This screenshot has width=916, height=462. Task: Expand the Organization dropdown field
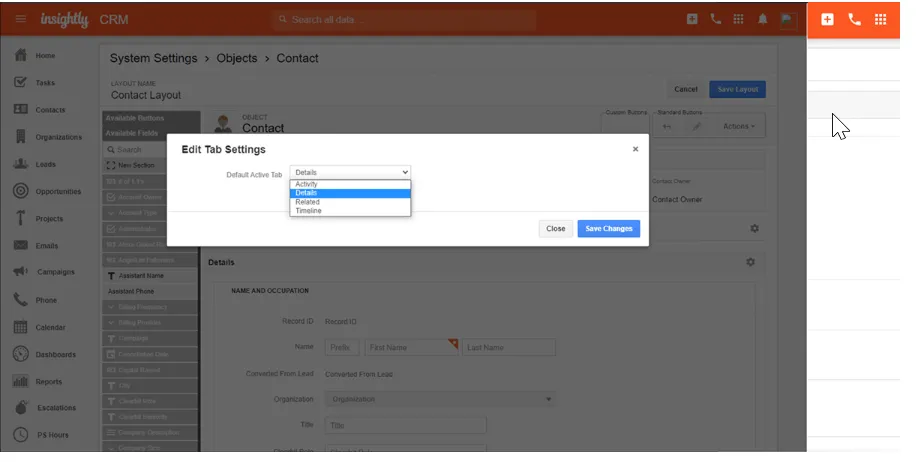pyautogui.click(x=440, y=399)
